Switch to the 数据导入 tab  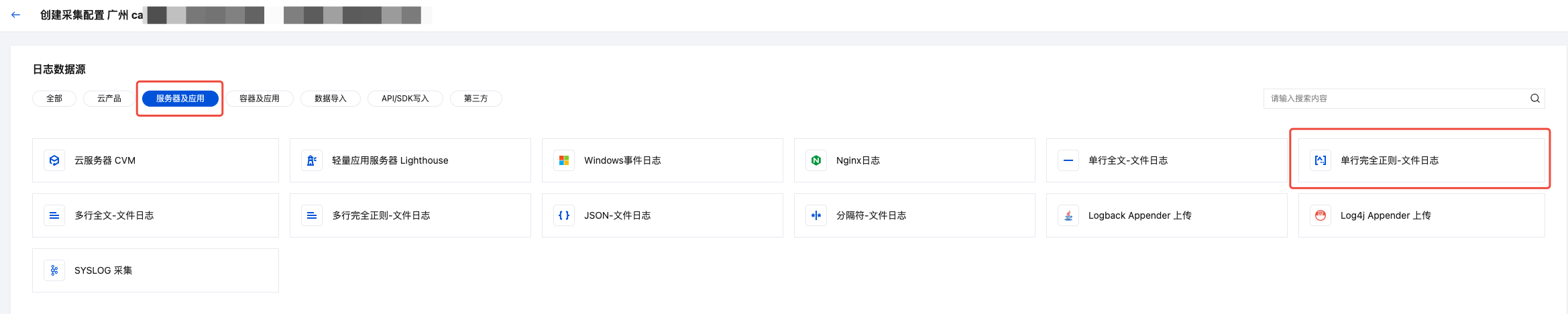coord(331,99)
